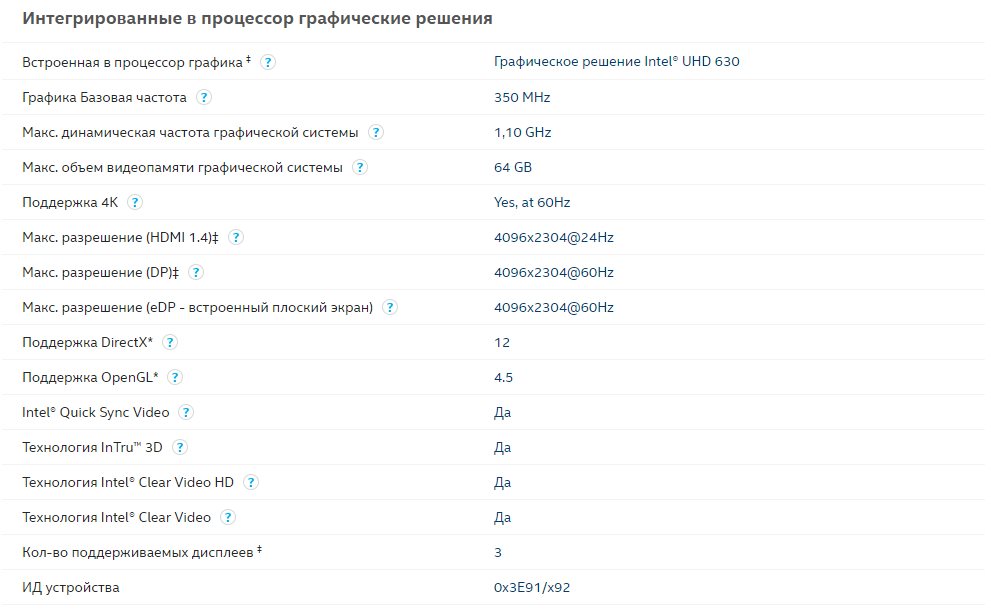The width and height of the screenshot is (991, 614).
Task: Open help for Поддержка OpenGL
Action: point(176,377)
